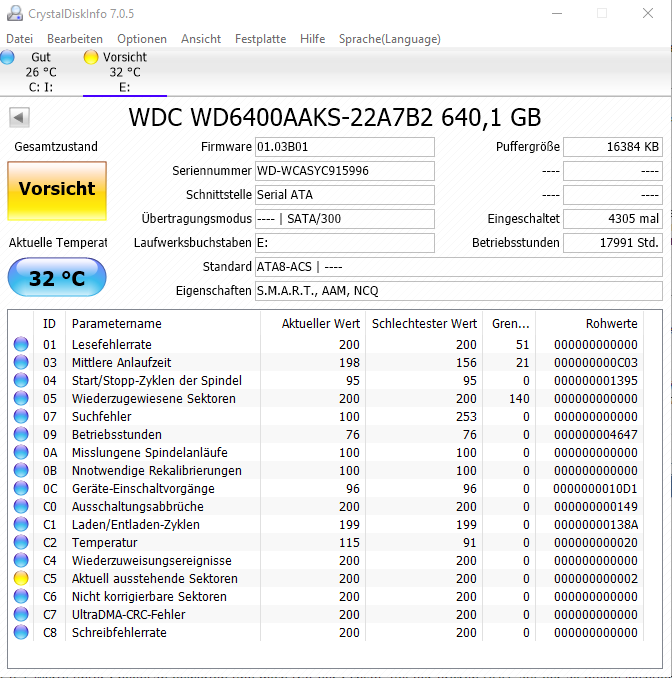Viewport: 672px width, 678px height.
Task: Select the Lesefehlerrate parameter name
Action: [x=112, y=345]
